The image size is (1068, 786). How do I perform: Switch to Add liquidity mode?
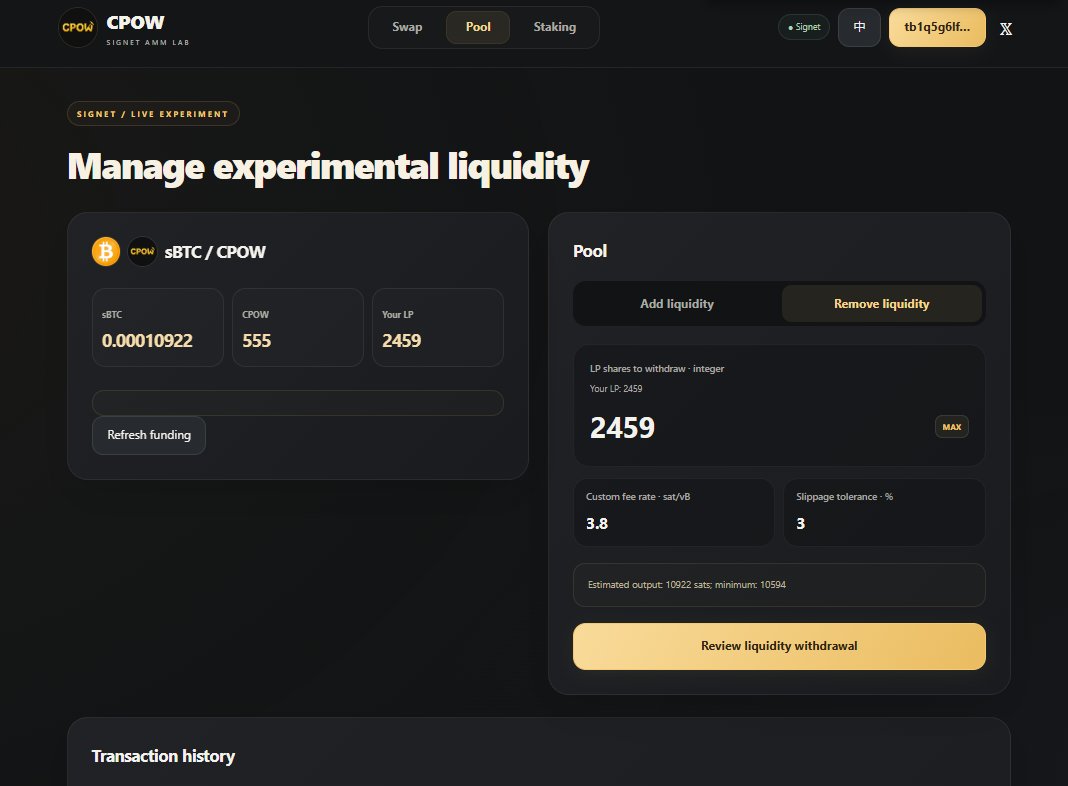pos(677,304)
